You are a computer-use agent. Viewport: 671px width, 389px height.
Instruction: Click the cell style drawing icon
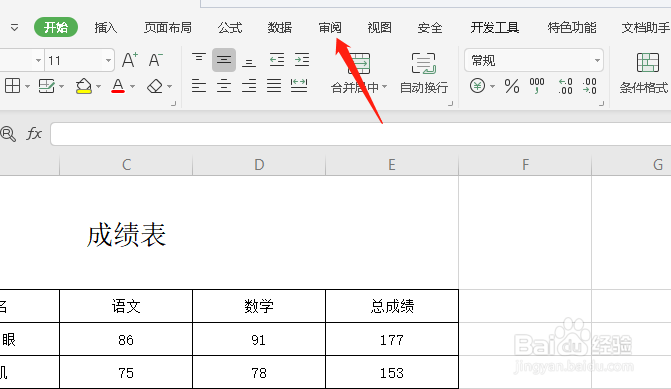(46, 86)
